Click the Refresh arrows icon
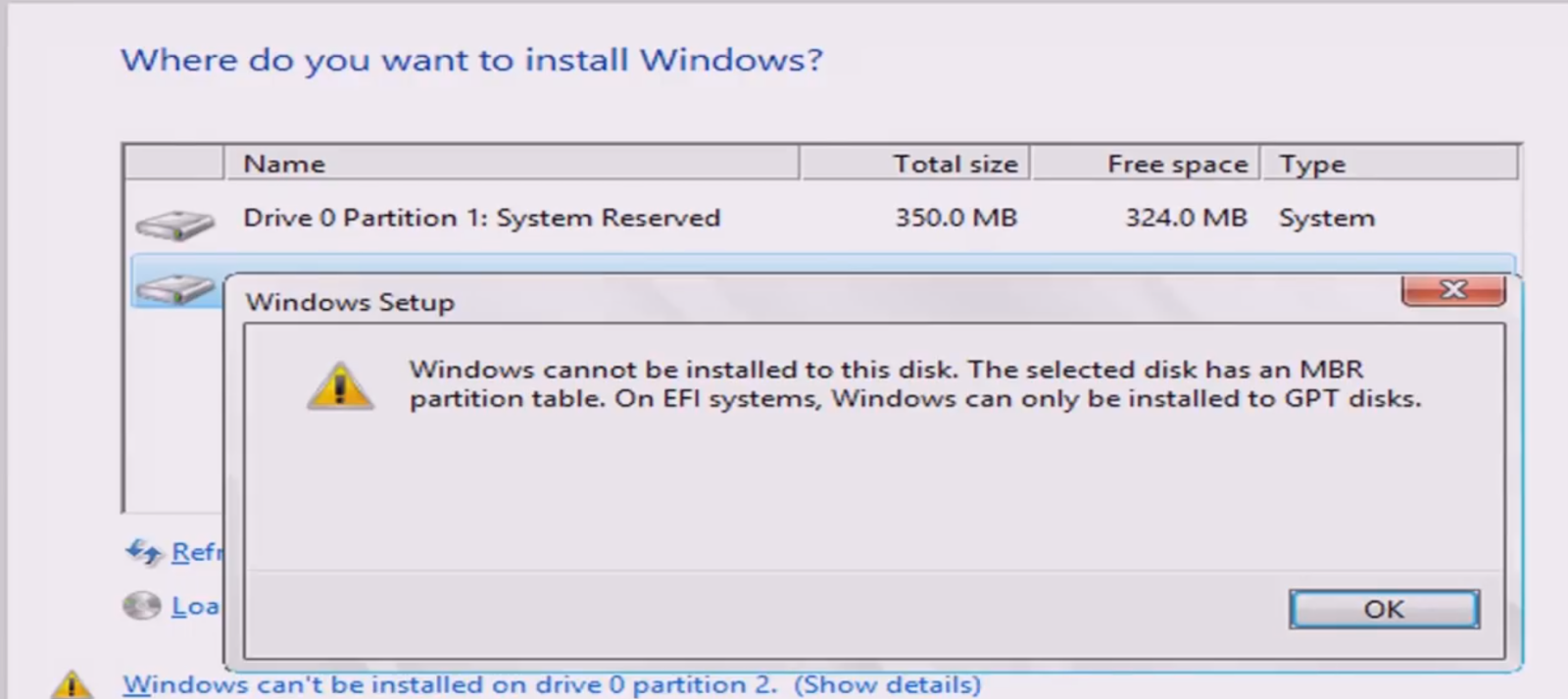Viewport: 1568px width, 699px height. point(143,553)
